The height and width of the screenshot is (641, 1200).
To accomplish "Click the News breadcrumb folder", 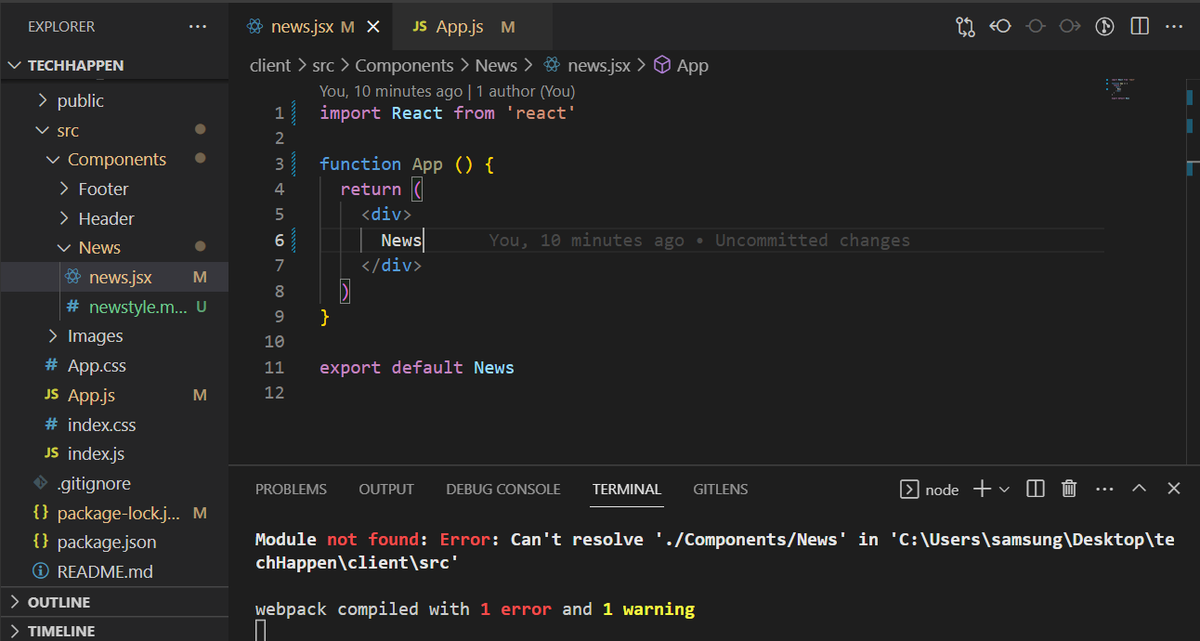I will click(496, 66).
